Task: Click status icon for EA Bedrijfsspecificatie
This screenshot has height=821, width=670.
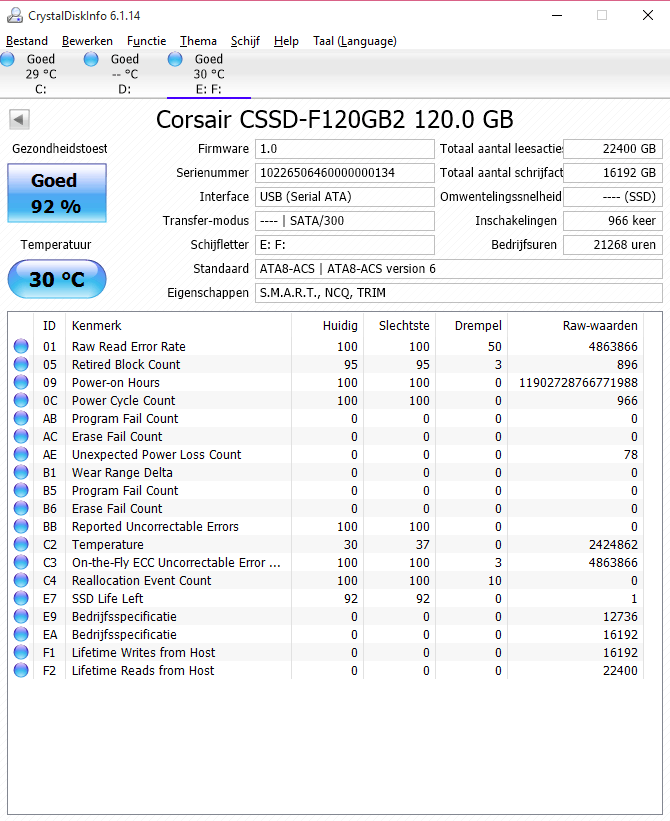Action: pyautogui.click(x=21, y=634)
